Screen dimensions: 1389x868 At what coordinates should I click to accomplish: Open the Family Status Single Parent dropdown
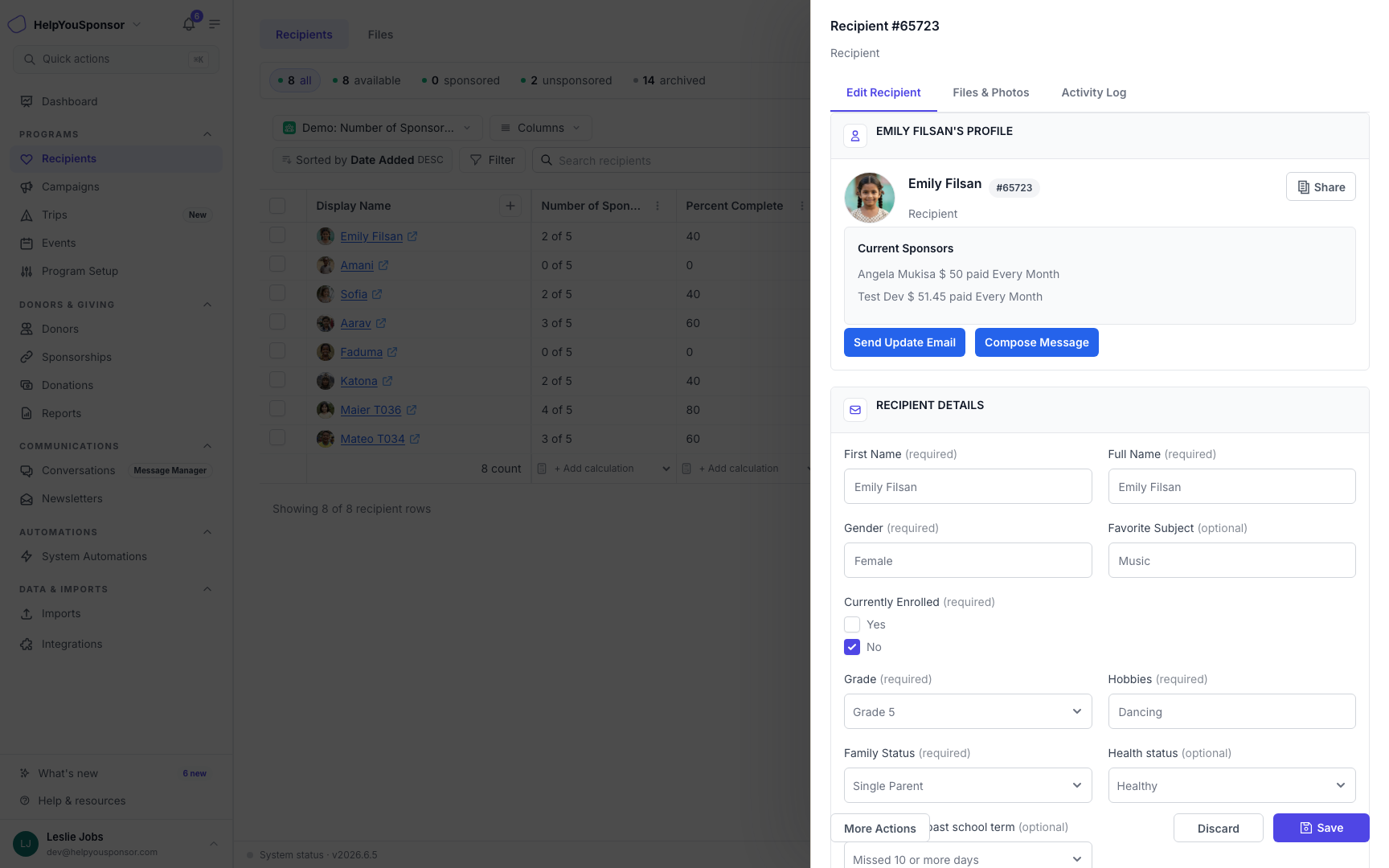click(968, 785)
